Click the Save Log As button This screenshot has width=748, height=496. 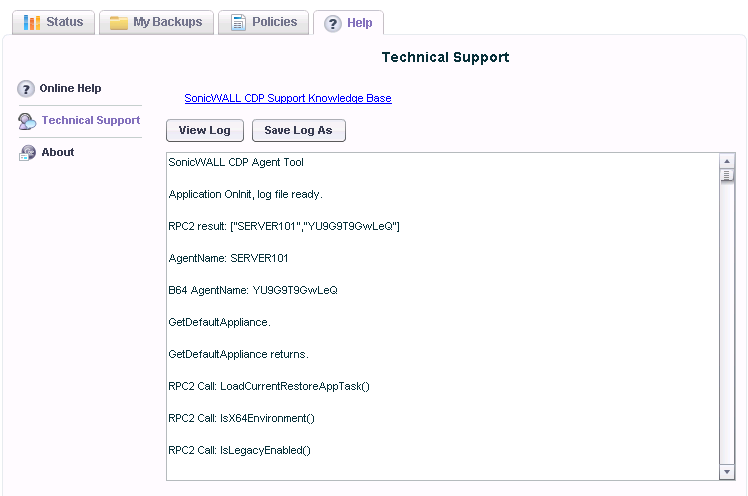coord(299,130)
